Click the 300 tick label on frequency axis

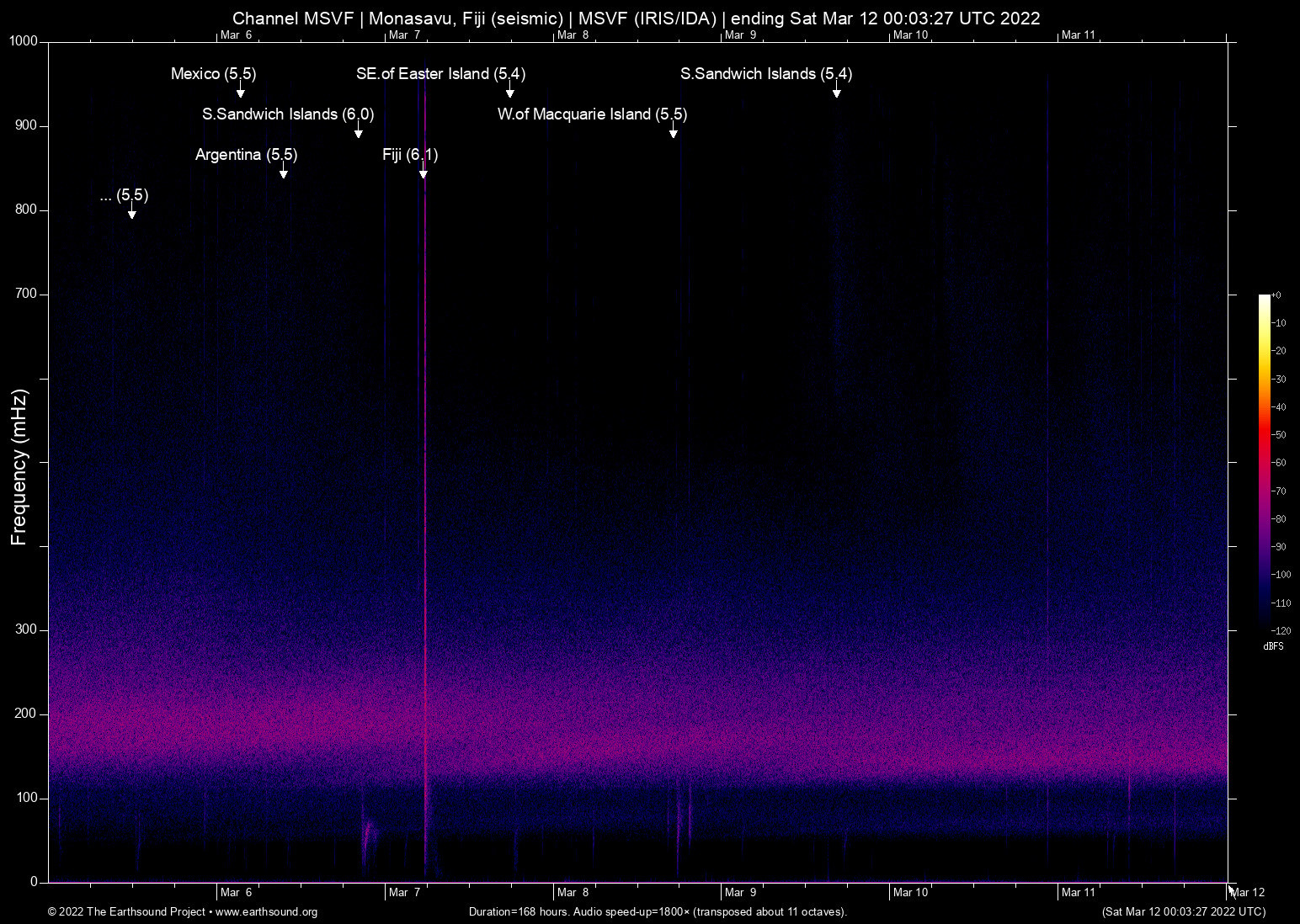click(x=27, y=629)
